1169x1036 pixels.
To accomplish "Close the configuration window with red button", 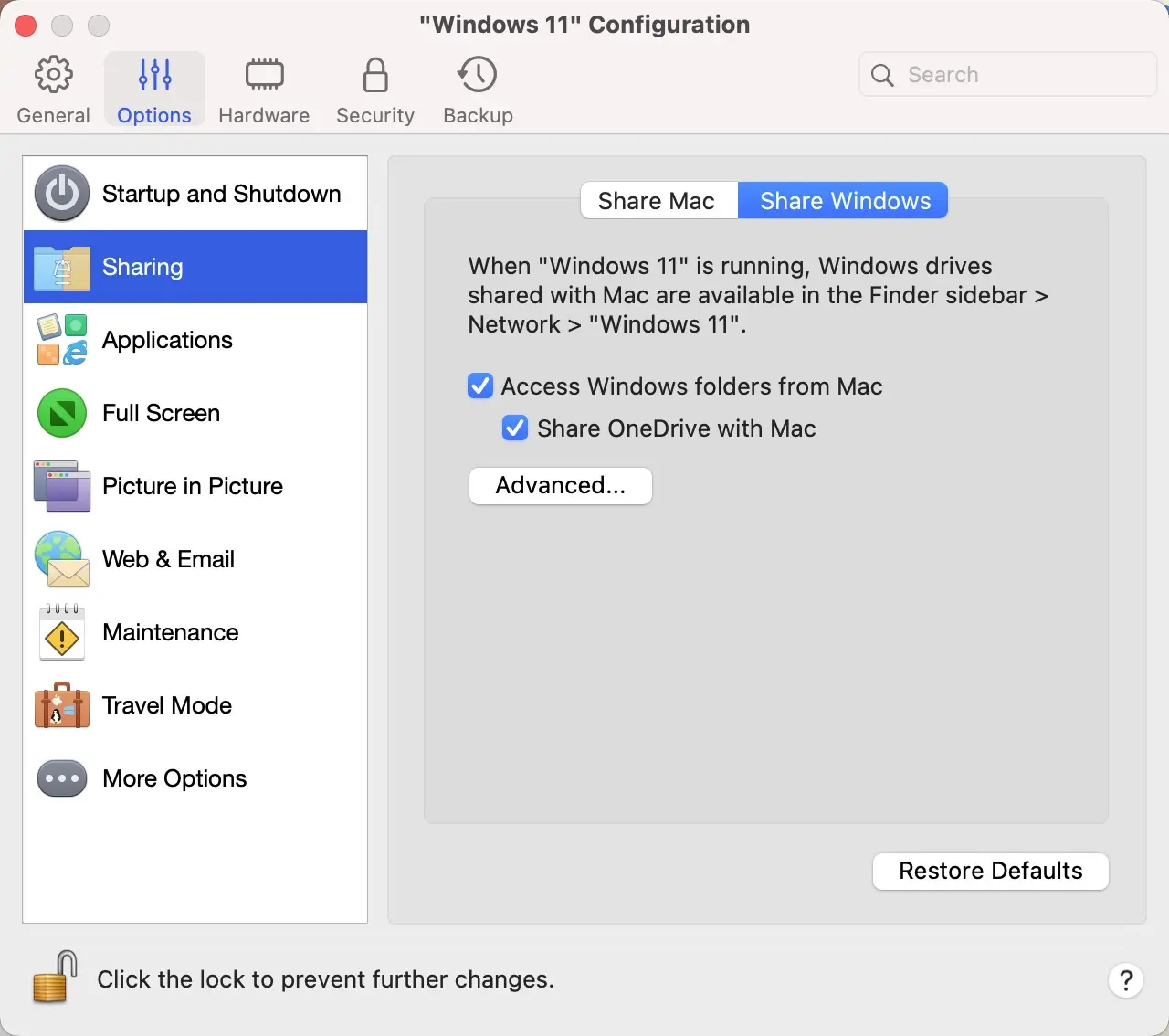I will (26, 26).
